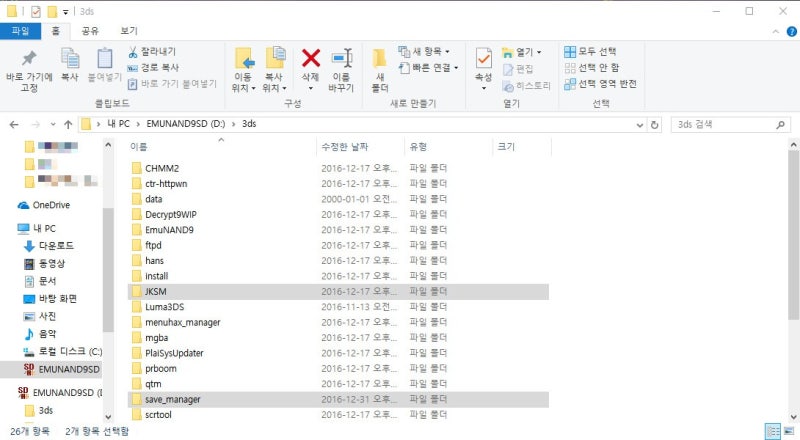Expand address bar history dropdown
This screenshot has width=800, height=440.
click(x=639, y=125)
